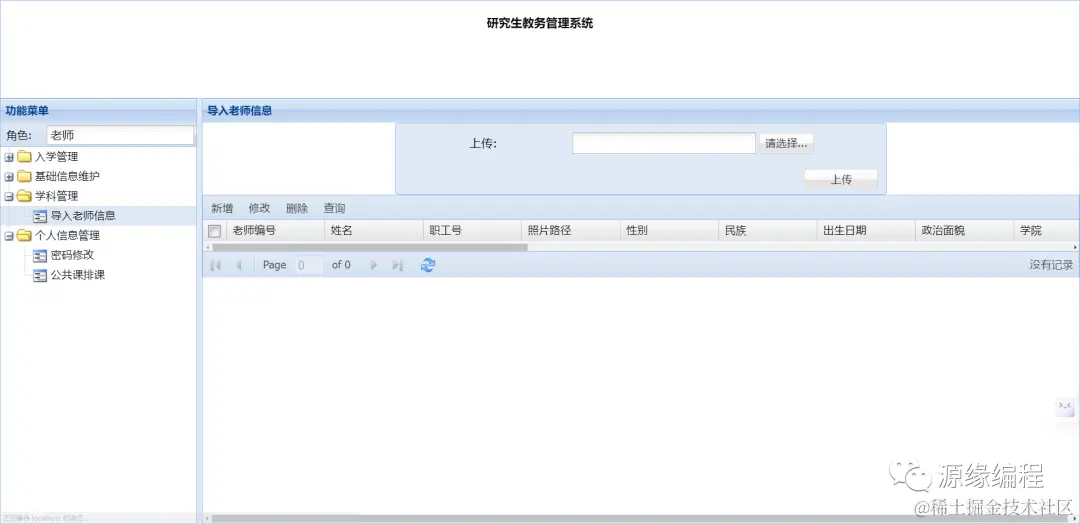Image resolution: width=1080 pixels, height=524 pixels.
Task: Click the upload file path field
Action: point(664,143)
